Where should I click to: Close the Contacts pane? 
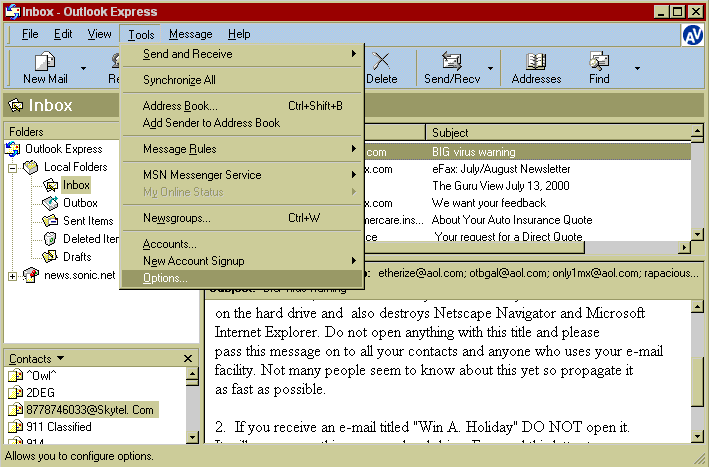188,359
